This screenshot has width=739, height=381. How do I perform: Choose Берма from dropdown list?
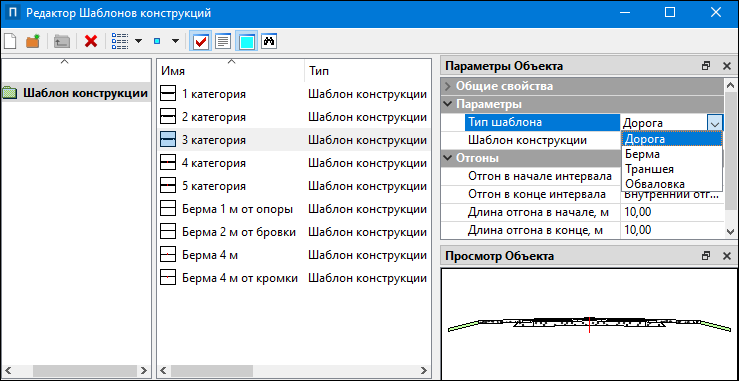click(x=672, y=154)
